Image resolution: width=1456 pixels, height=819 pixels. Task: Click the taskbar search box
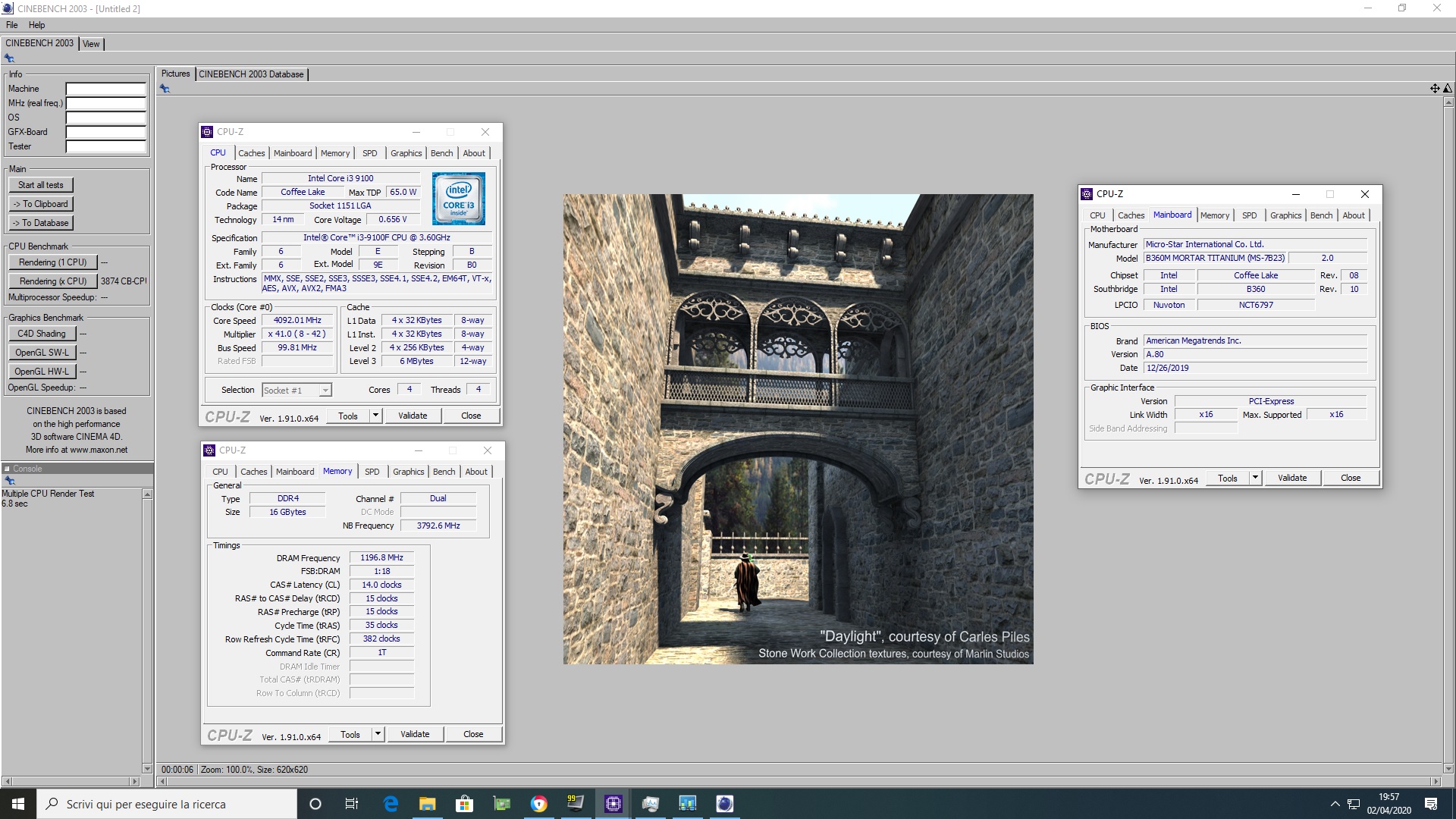coord(167,804)
